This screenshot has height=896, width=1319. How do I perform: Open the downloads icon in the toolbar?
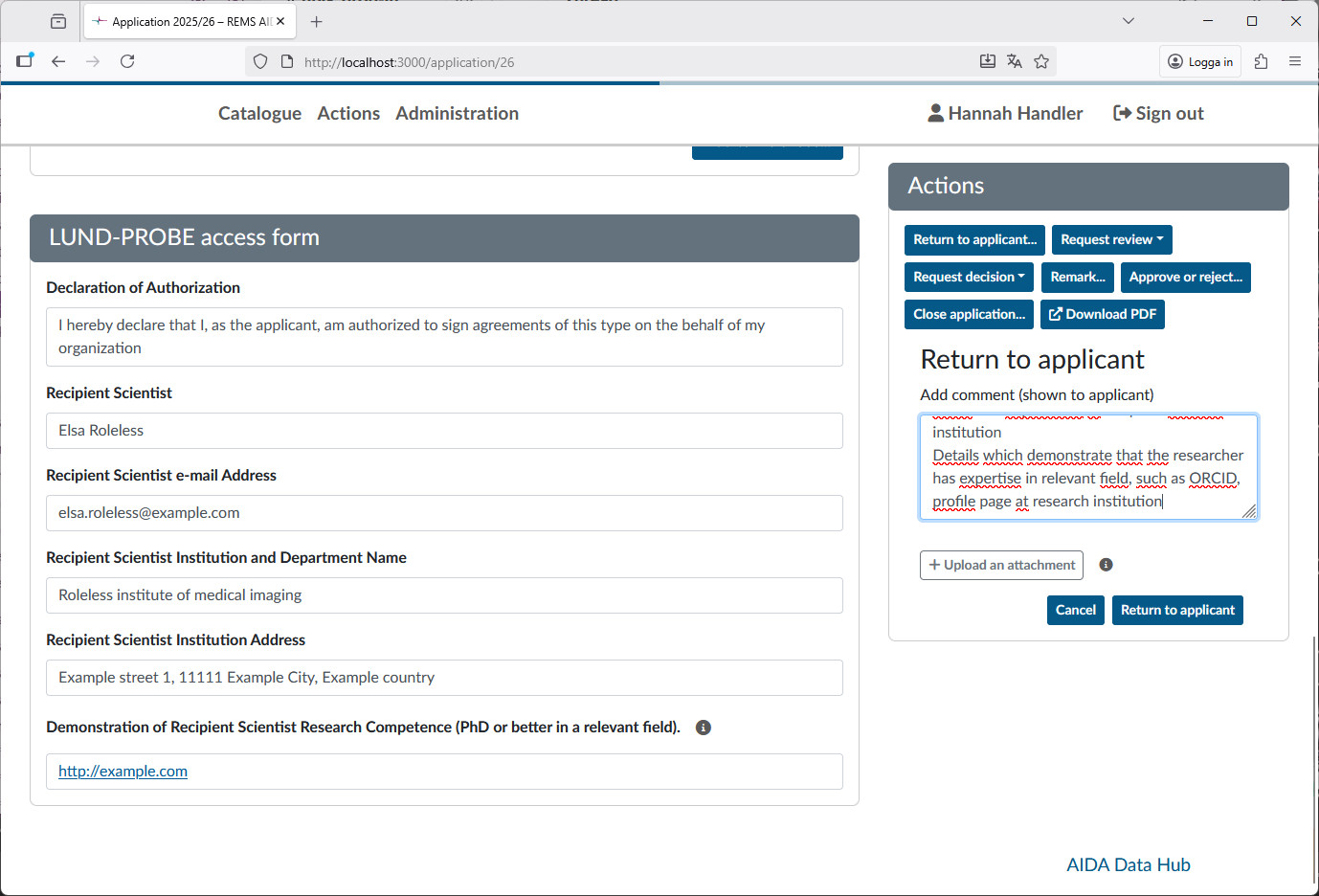pos(987,60)
